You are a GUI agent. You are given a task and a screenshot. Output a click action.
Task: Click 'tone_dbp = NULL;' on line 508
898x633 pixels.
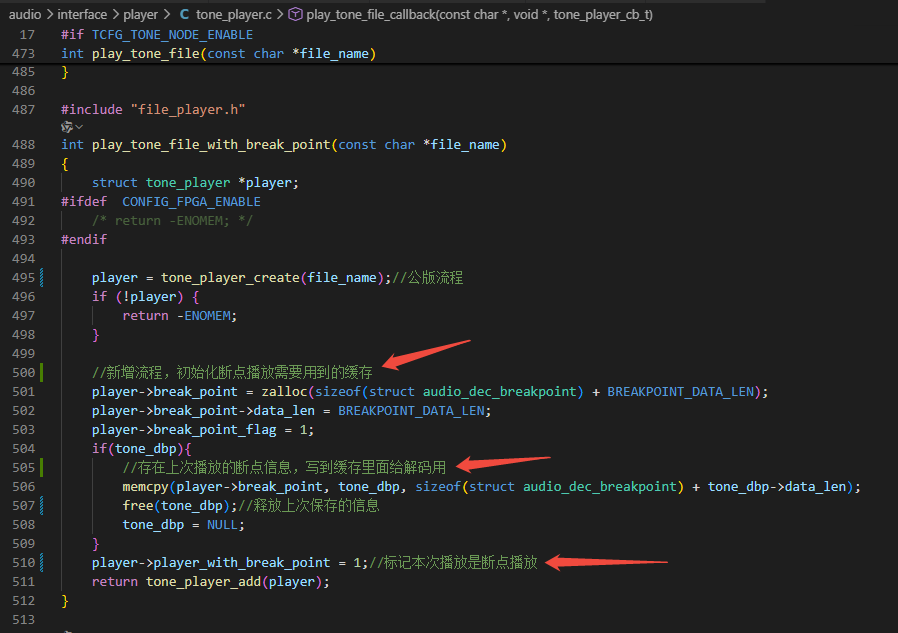pos(183,525)
